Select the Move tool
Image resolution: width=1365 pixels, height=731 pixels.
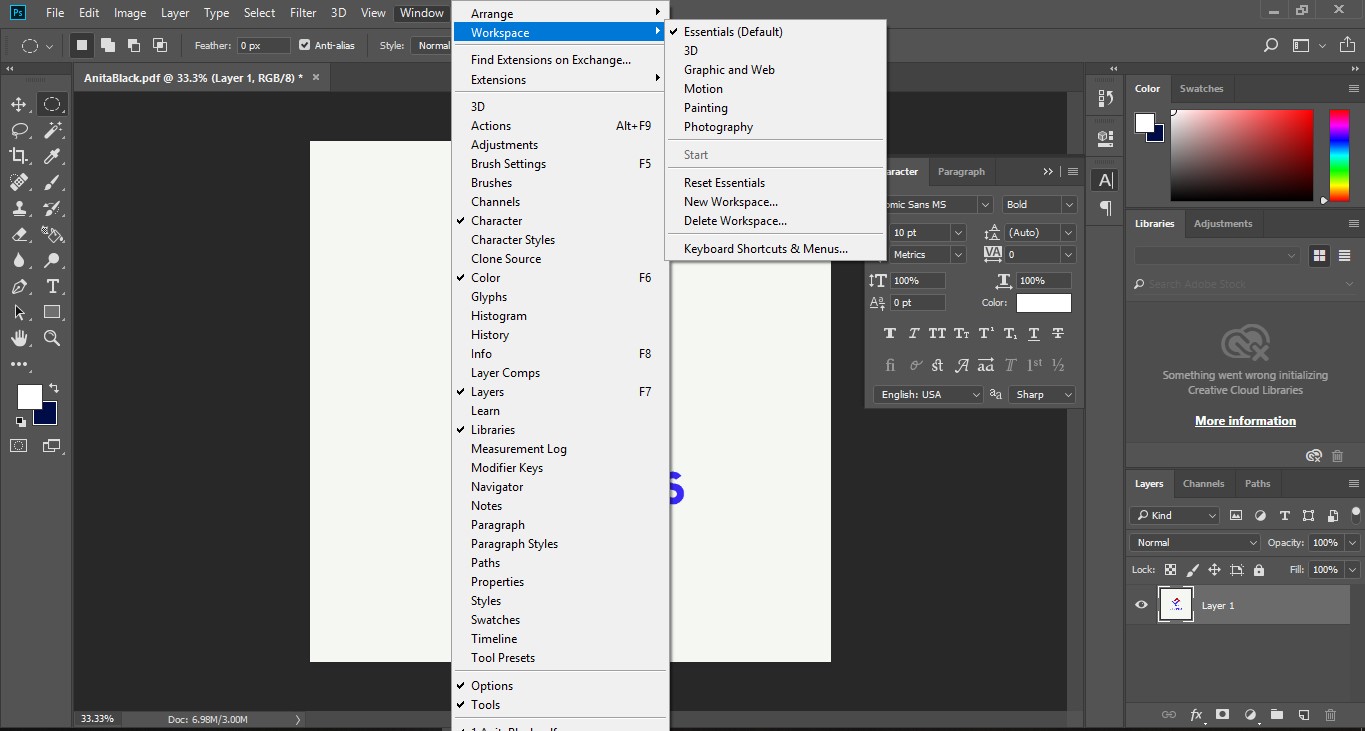pos(18,103)
